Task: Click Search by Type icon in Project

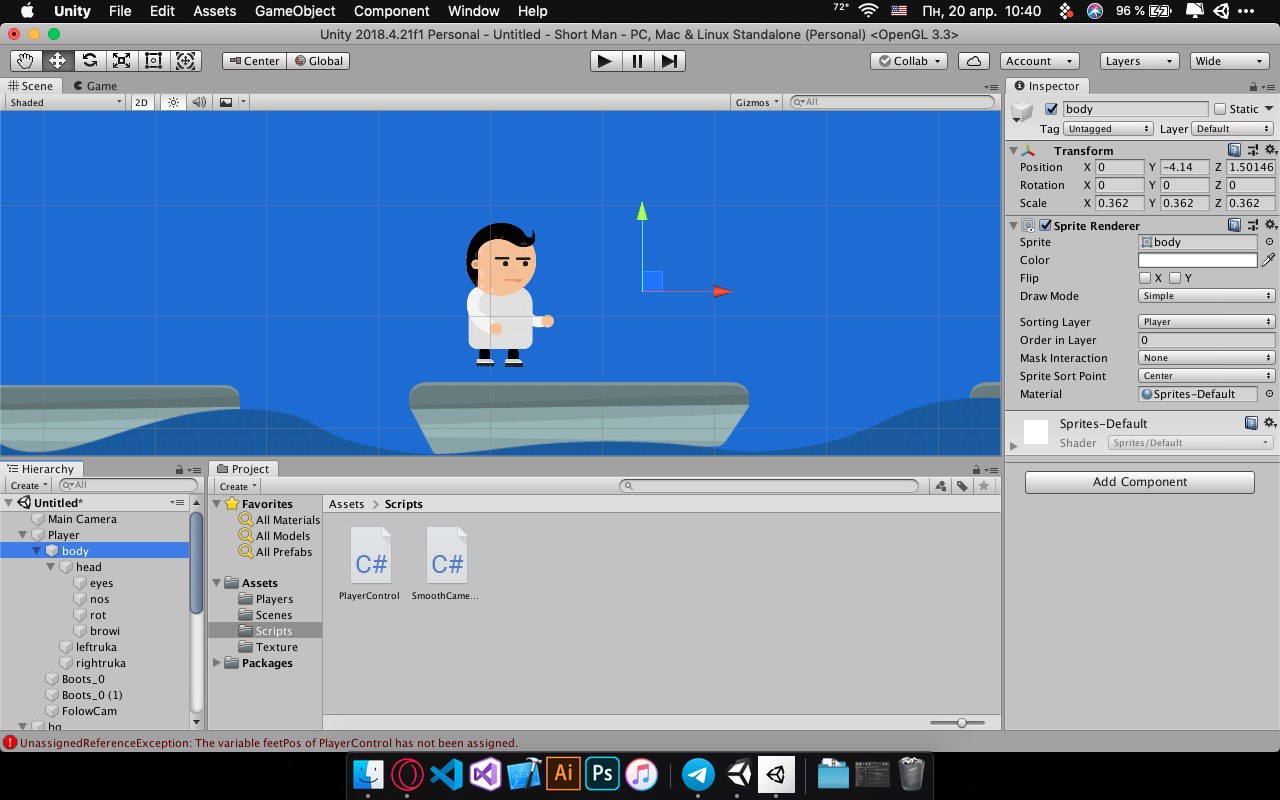Action: tap(940, 486)
